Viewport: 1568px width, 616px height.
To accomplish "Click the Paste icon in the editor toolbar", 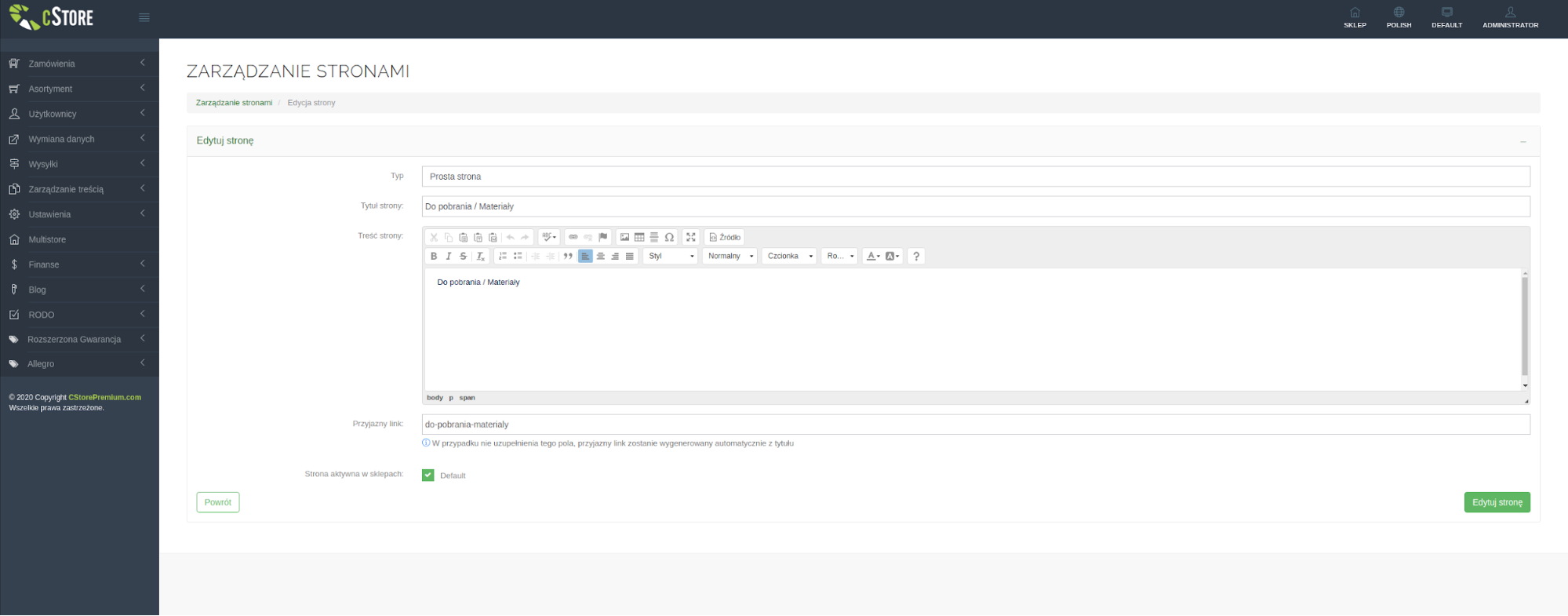I will click(x=464, y=237).
